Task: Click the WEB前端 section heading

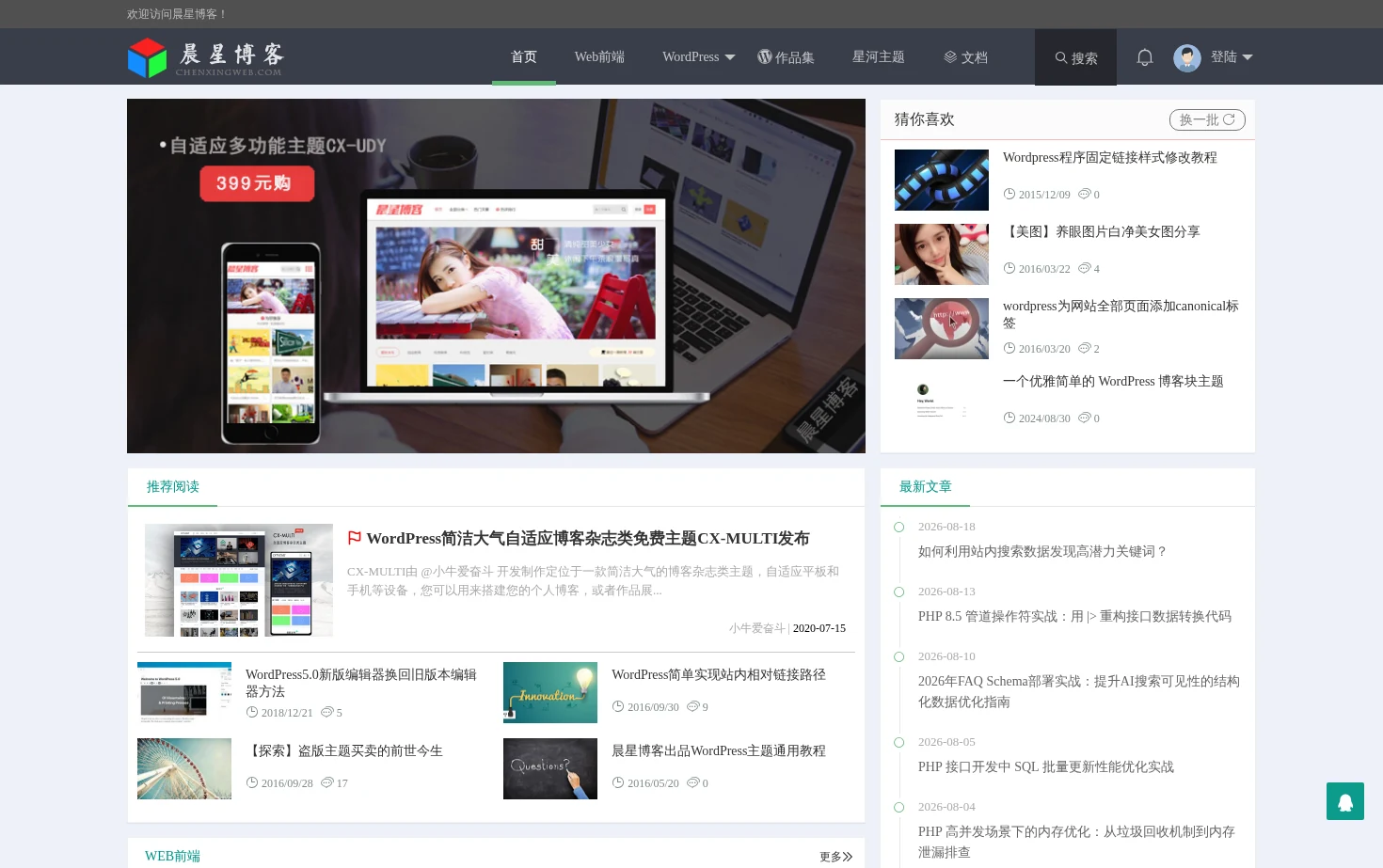Action: click(x=172, y=856)
